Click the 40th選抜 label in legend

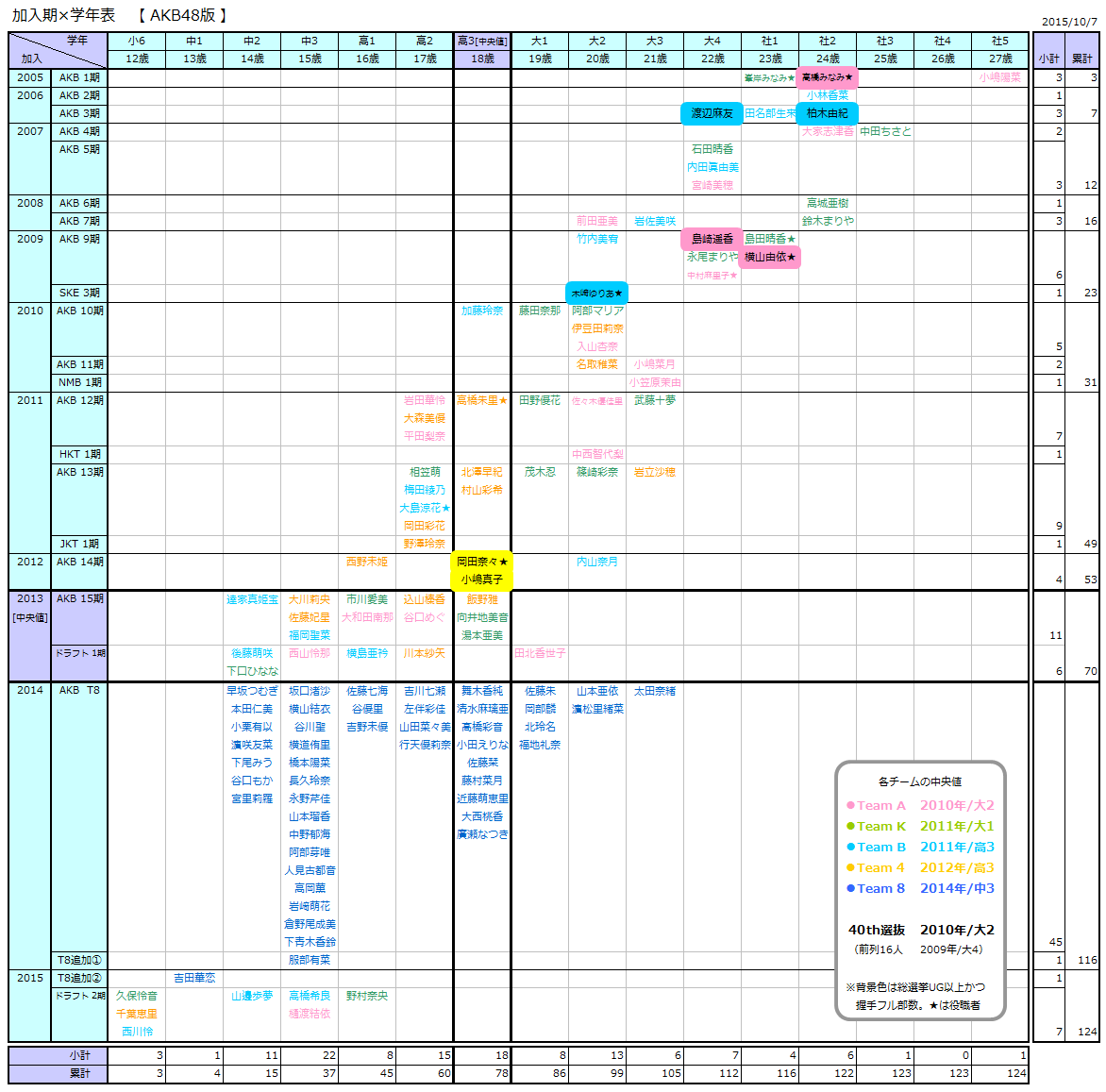point(877,930)
